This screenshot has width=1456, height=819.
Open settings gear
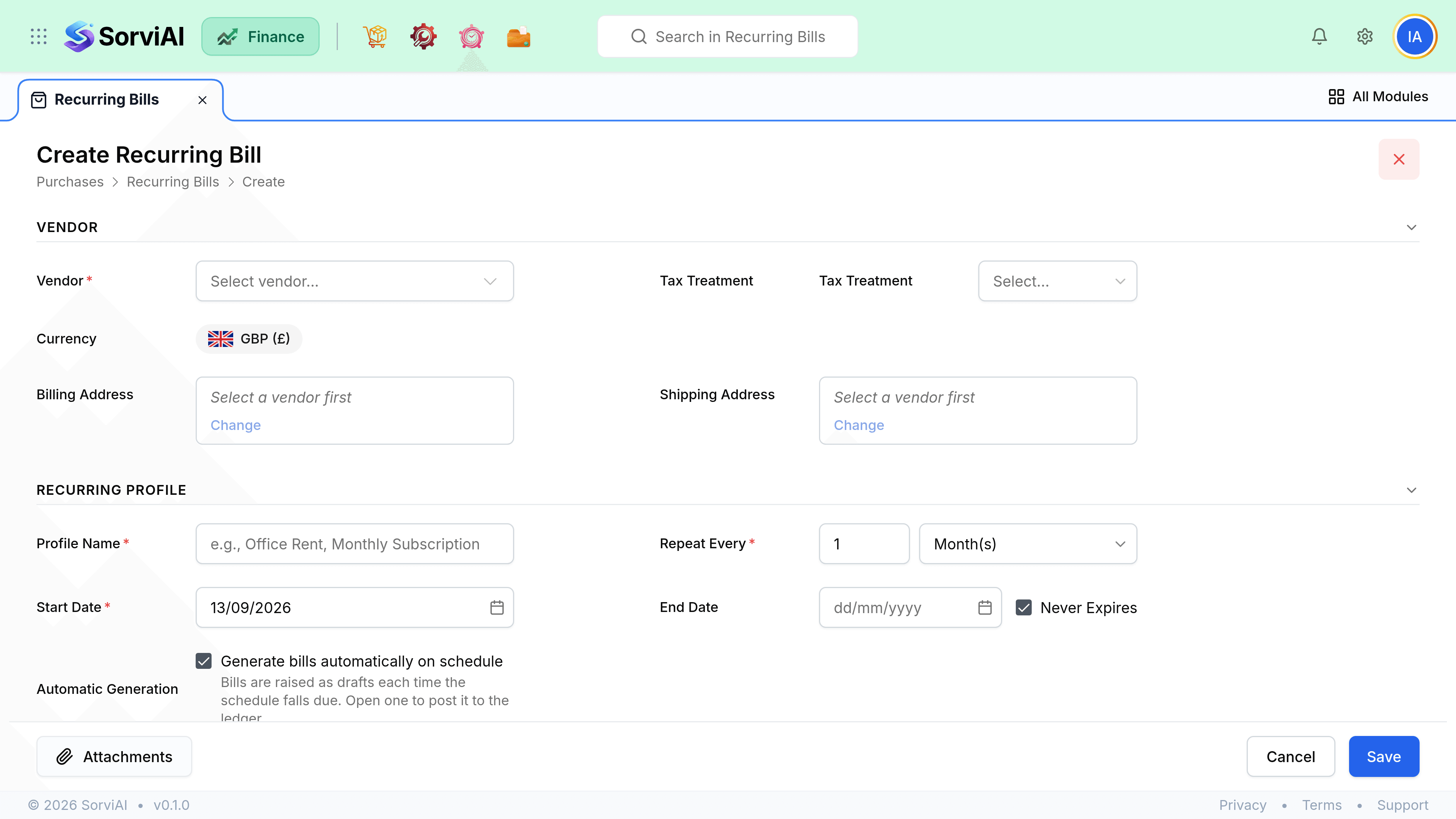pyautogui.click(x=1365, y=37)
